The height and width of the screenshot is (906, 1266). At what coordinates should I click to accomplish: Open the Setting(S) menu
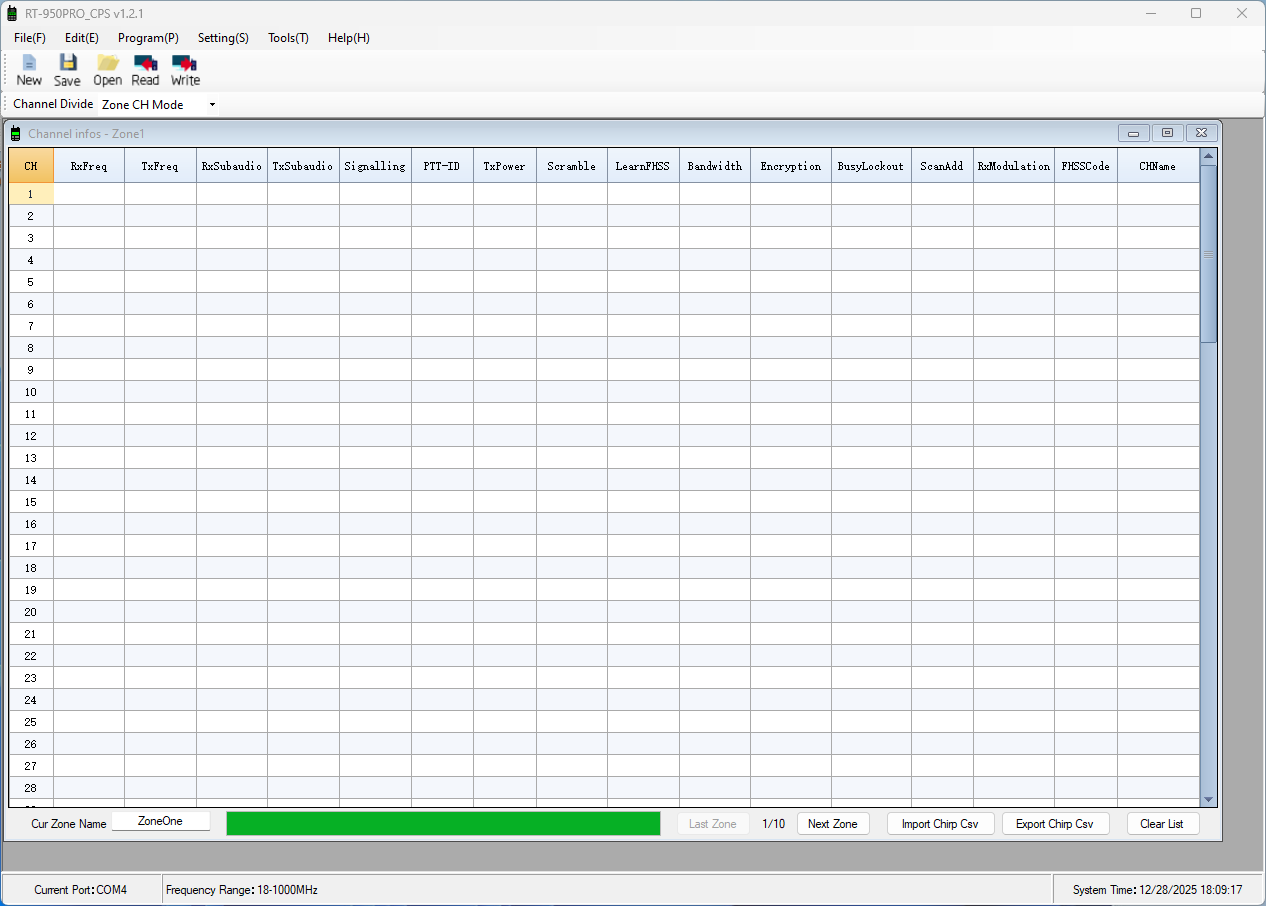223,38
